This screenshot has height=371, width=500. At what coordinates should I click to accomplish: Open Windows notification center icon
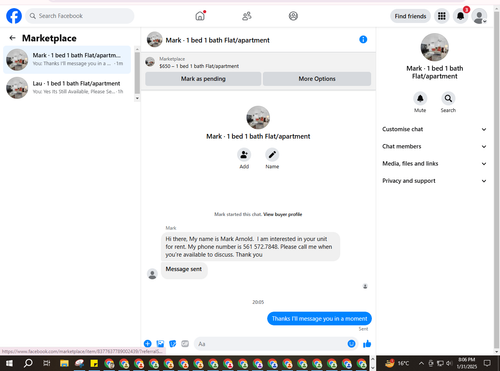(487, 363)
